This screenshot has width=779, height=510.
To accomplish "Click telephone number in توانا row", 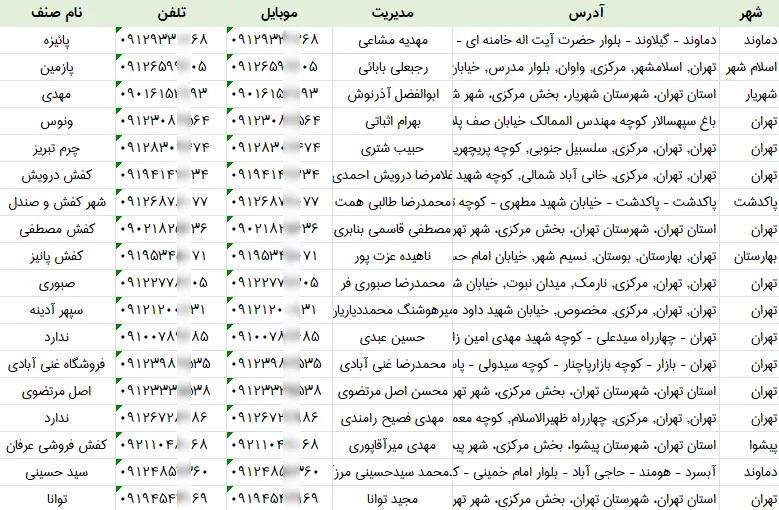I will tap(171, 499).
